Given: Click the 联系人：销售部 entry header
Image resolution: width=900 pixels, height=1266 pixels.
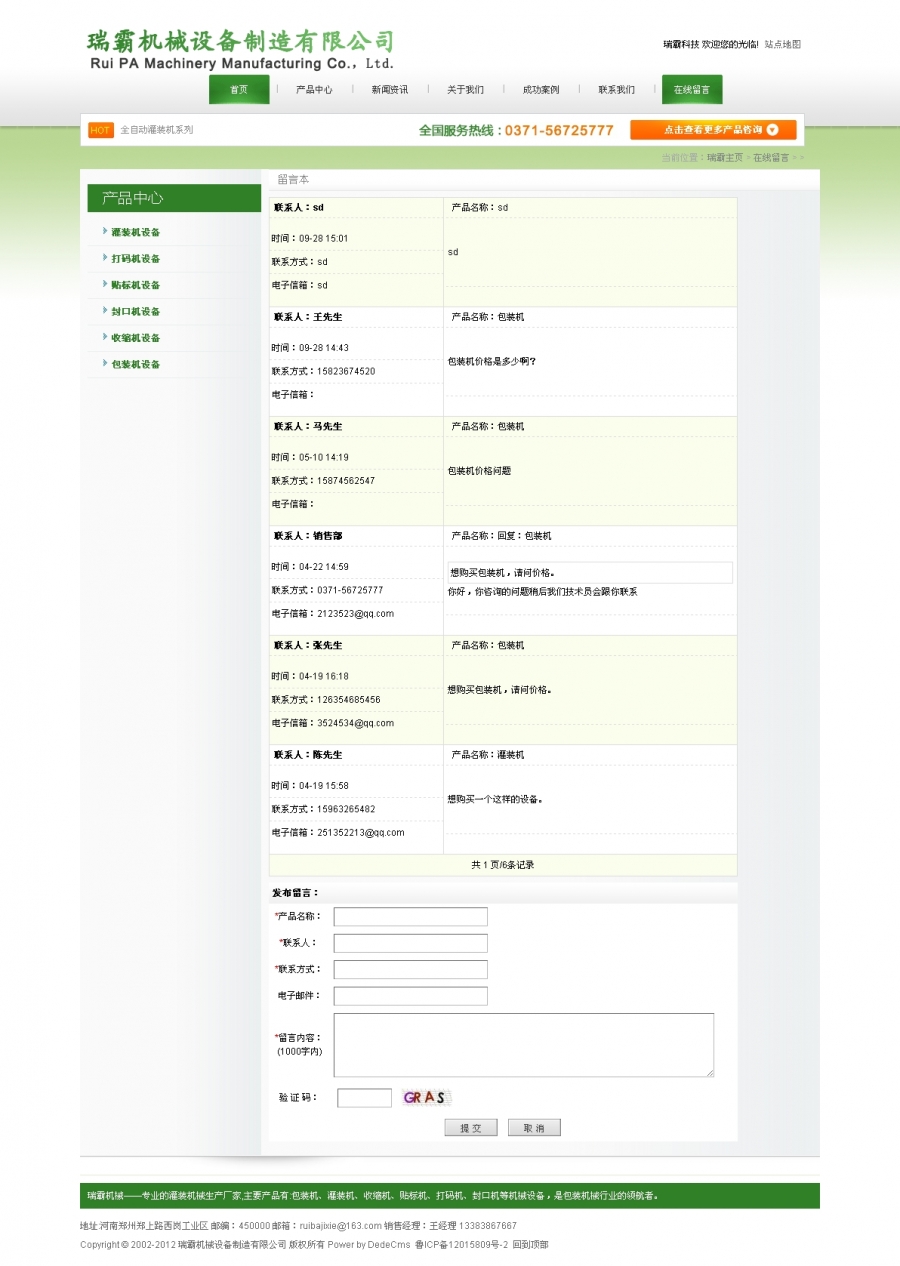Looking at the screenshot, I should click(308, 536).
